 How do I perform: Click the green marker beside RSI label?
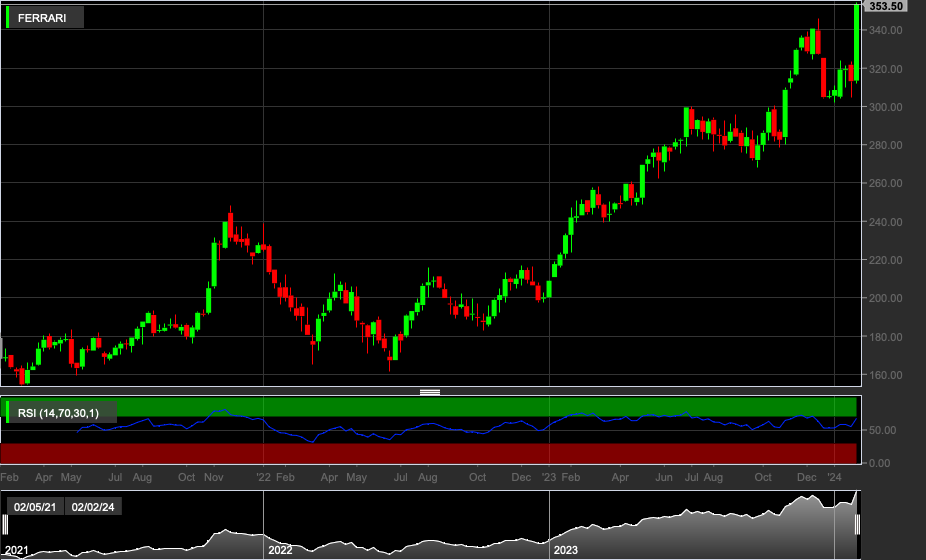[7, 412]
